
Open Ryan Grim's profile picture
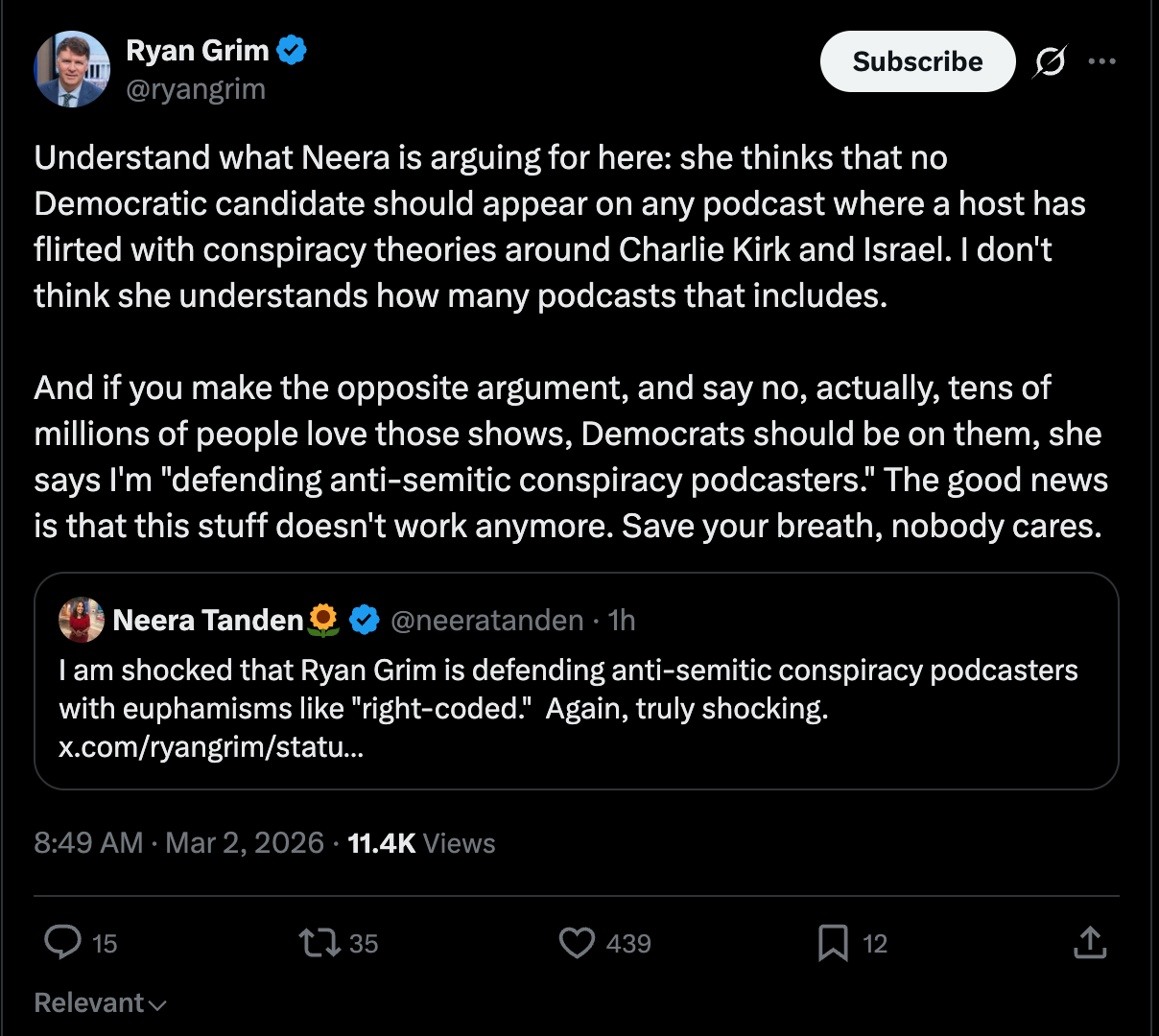tap(72, 69)
